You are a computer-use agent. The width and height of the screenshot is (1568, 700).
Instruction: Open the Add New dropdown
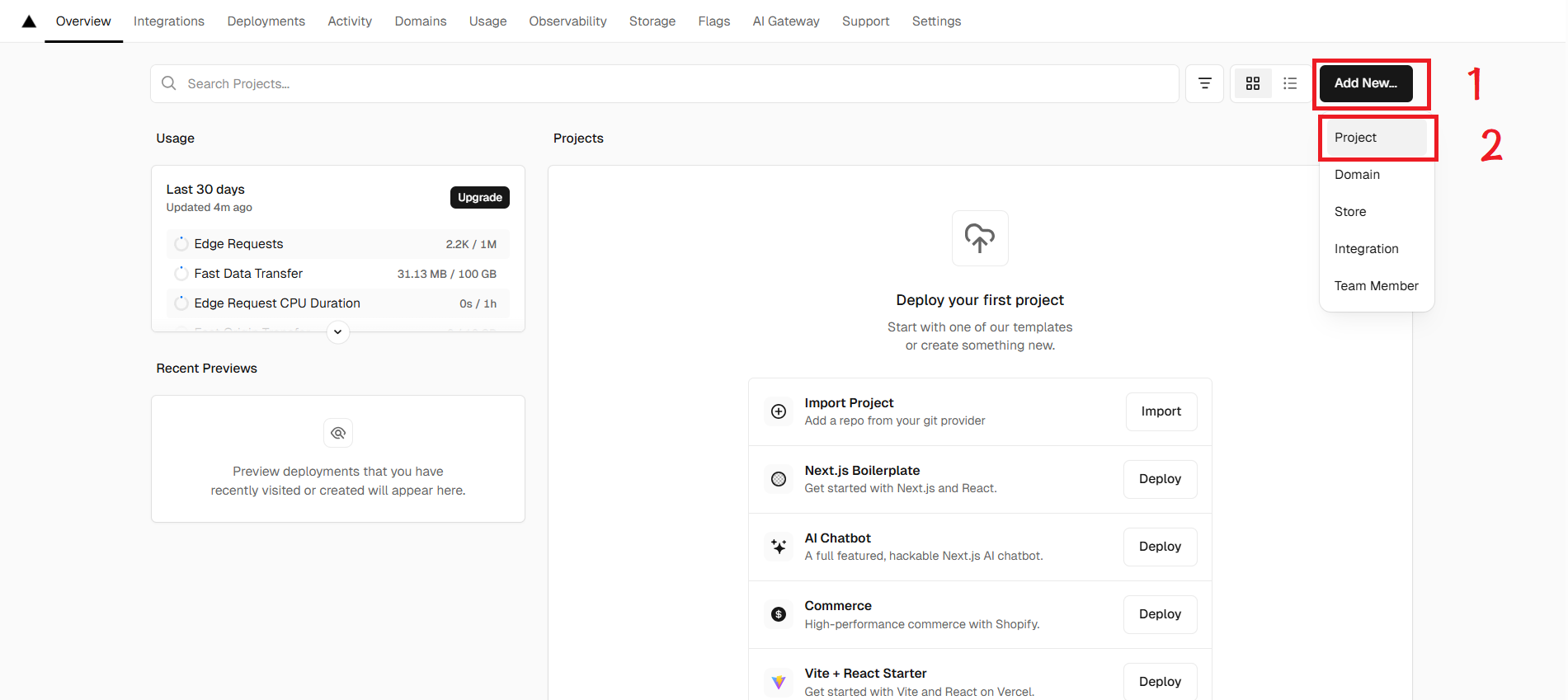click(1365, 83)
